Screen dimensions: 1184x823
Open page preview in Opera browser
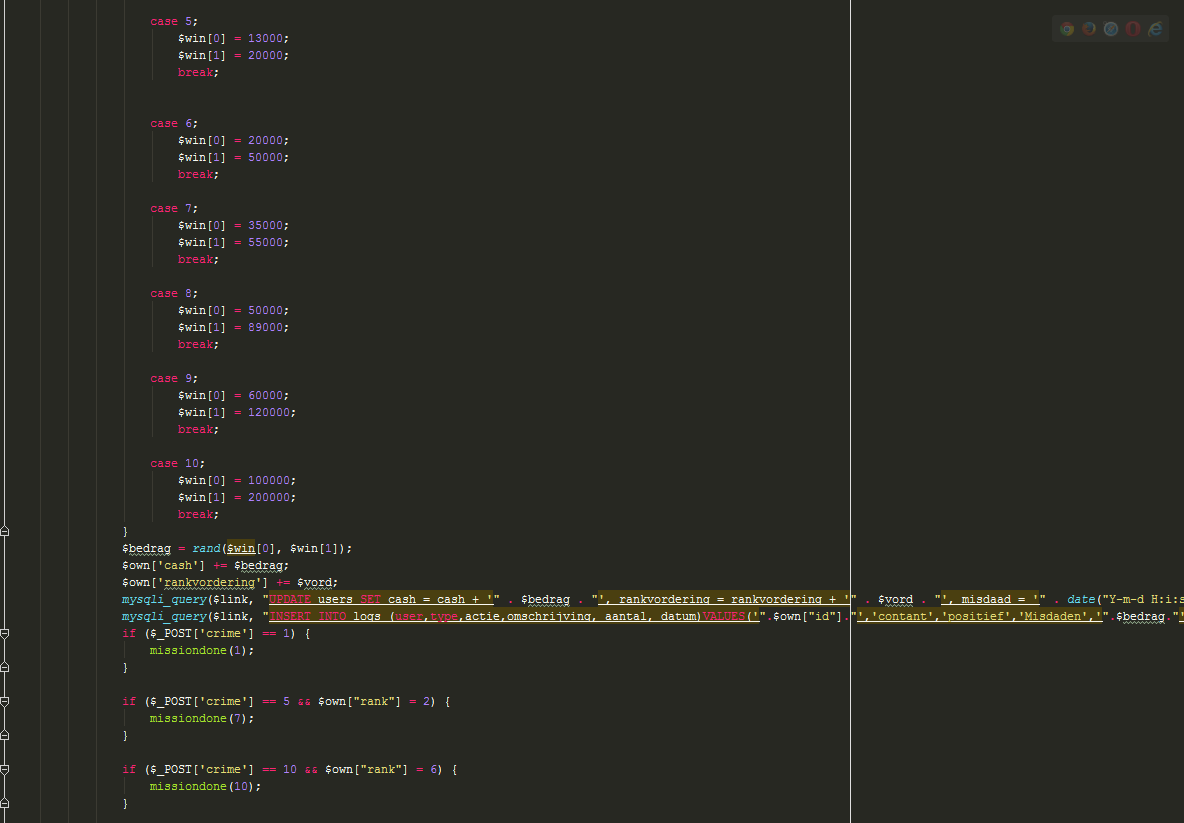(x=1133, y=29)
